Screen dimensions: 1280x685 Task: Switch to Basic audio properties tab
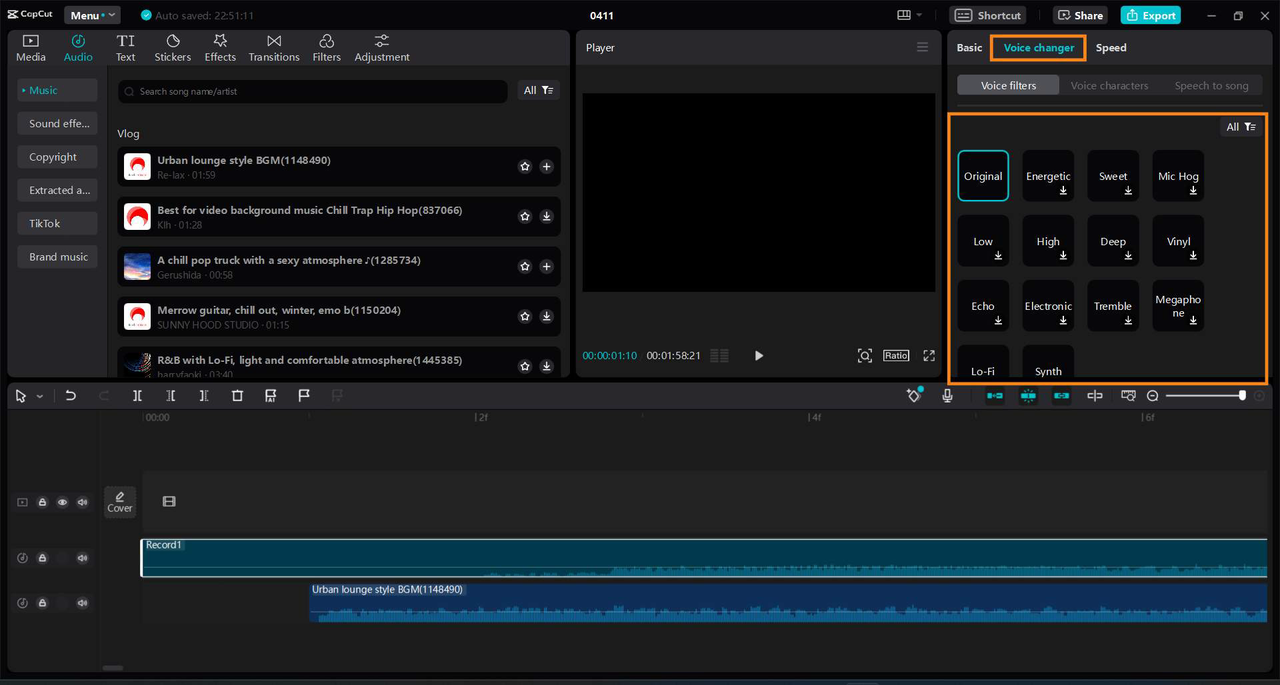tap(969, 48)
